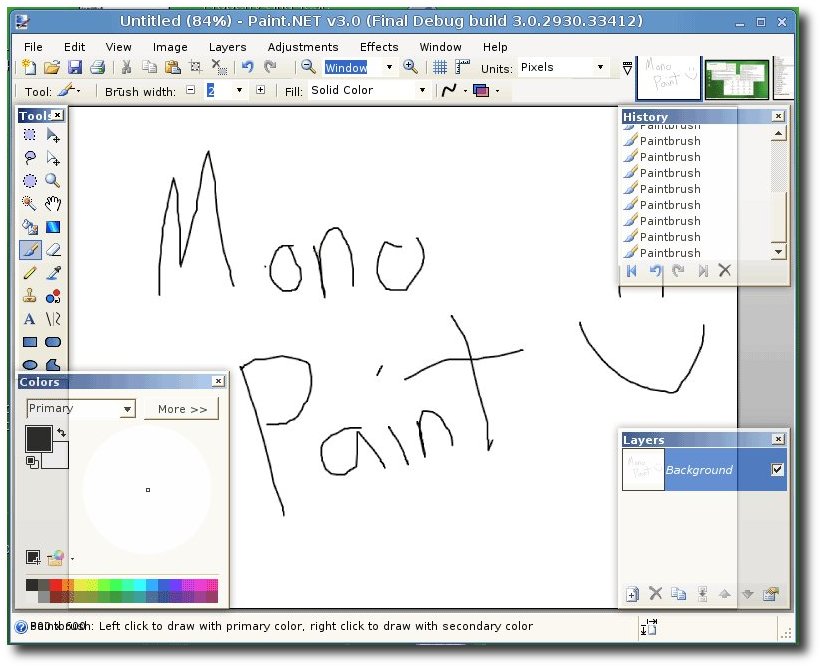The image size is (822, 668).
Task: Click Add New Layer button in Layers panel
Action: tap(632, 594)
